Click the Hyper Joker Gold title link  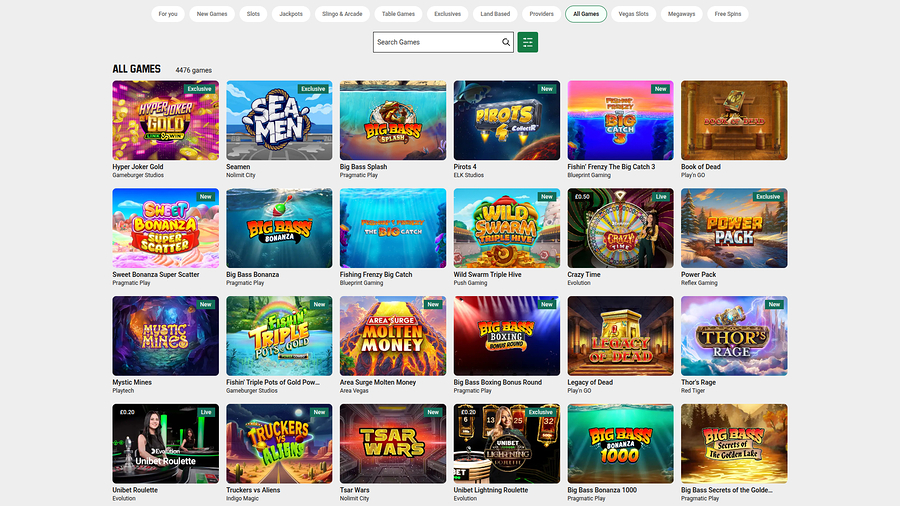coord(138,167)
